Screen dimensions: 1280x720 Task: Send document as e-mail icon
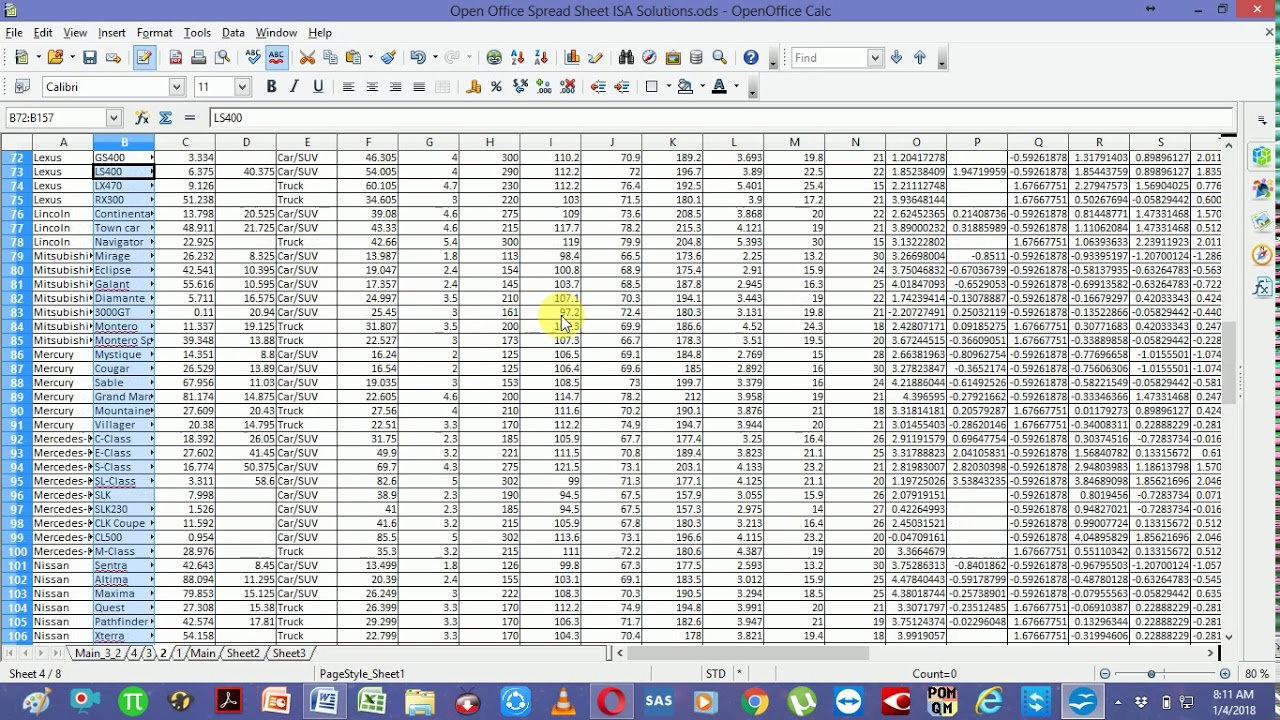[x=113, y=58]
